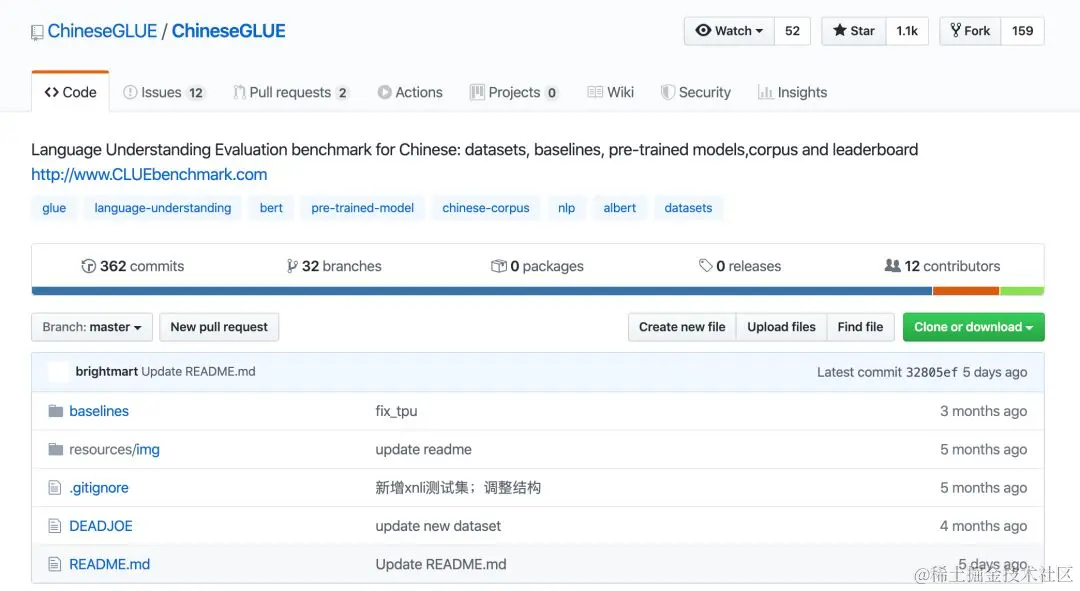Select the pre-trained-model topic tag
The width and height of the screenshot is (1080, 591).
click(362, 208)
